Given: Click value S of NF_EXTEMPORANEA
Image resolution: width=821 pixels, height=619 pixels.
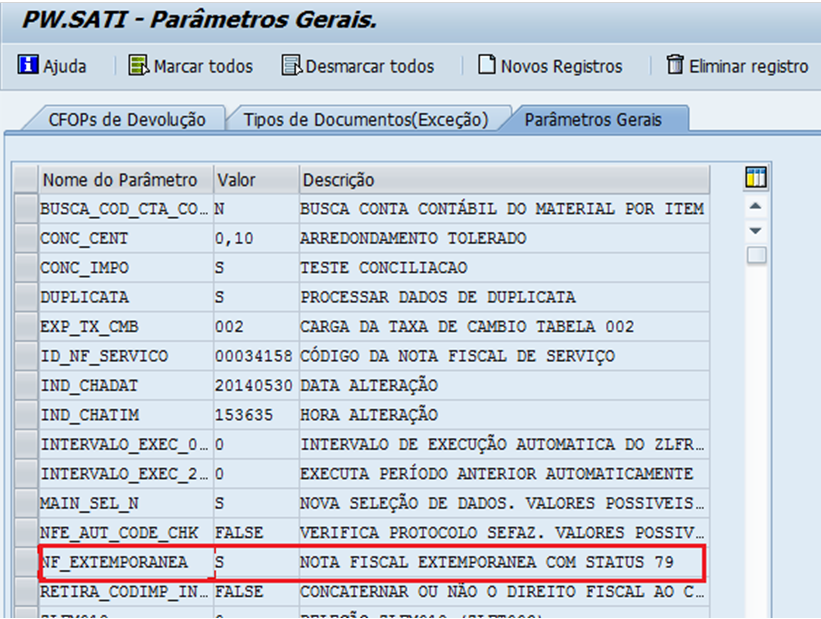Looking at the screenshot, I should pyautogui.click(x=256, y=562).
